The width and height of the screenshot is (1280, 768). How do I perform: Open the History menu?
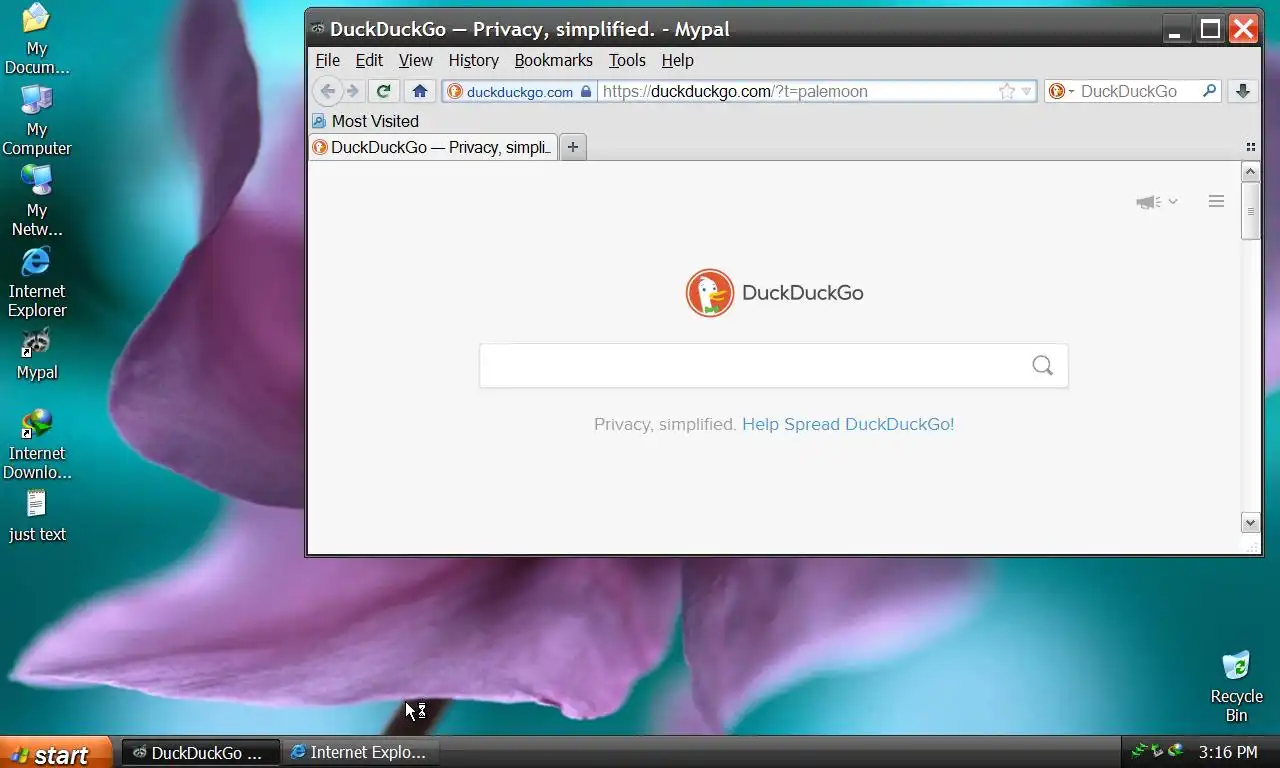click(x=473, y=60)
